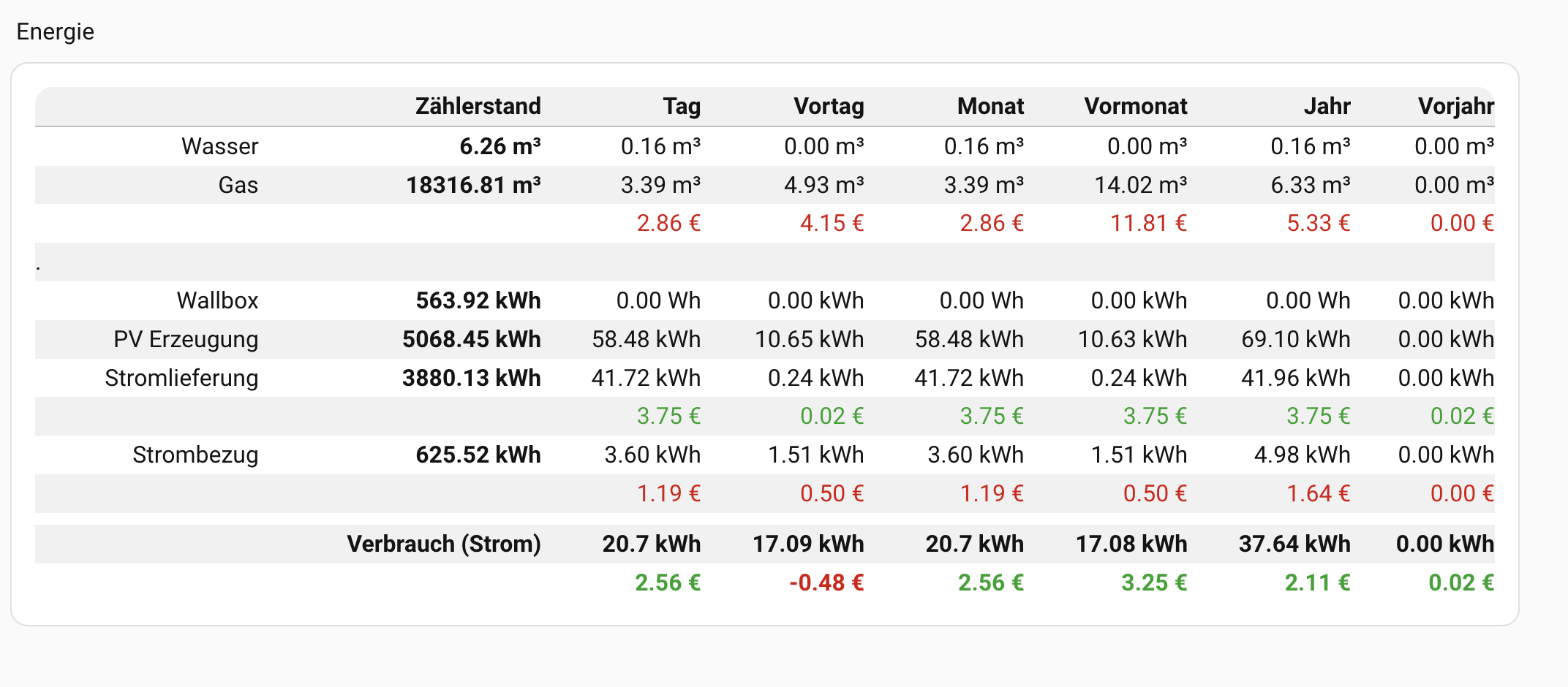This screenshot has height=687, width=1568.
Task: Click the Energie card title
Action: pos(56,31)
